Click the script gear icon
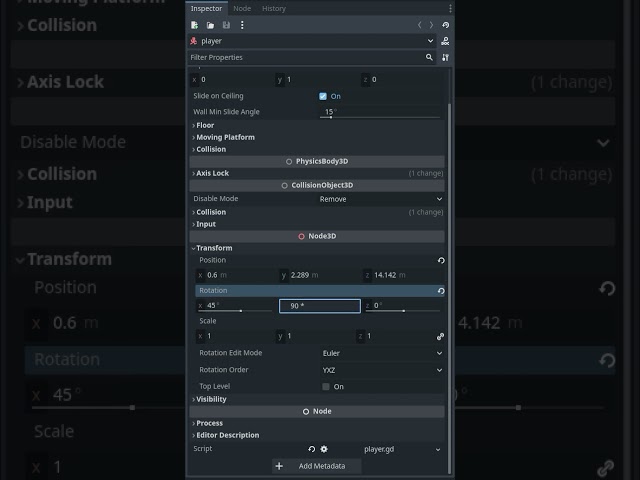This screenshot has height=480, width=640. [324, 449]
